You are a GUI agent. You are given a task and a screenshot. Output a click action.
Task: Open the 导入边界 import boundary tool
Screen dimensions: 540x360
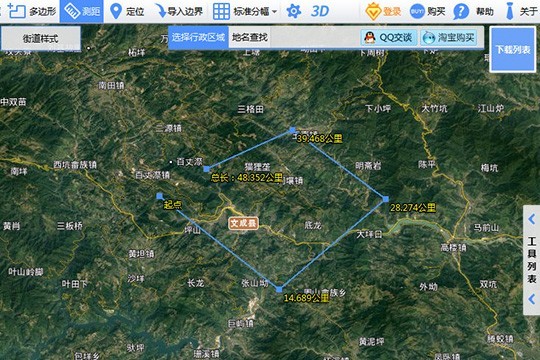coord(178,11)
